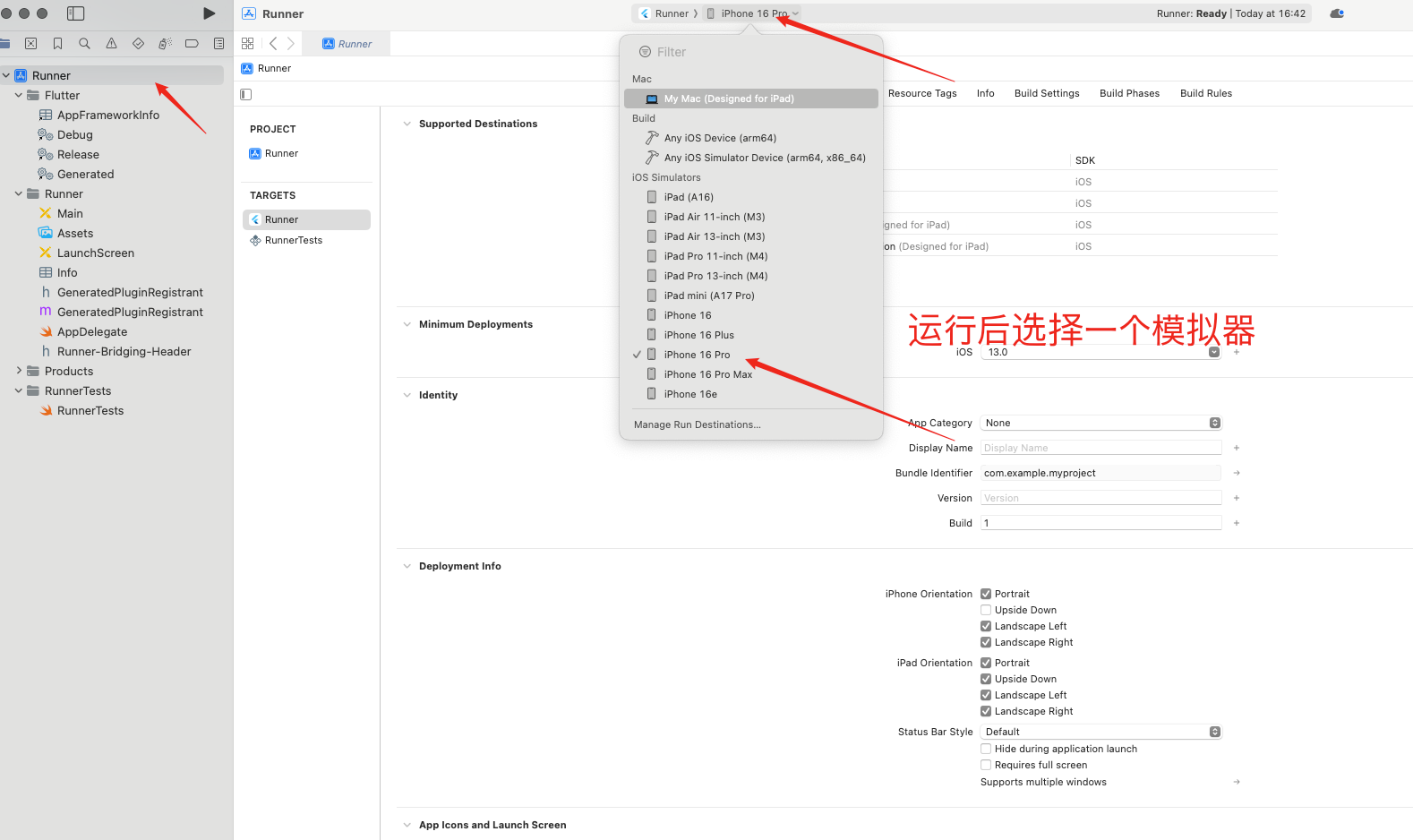
Task: Select AppDelegate swift file
Action: (92, 331)
